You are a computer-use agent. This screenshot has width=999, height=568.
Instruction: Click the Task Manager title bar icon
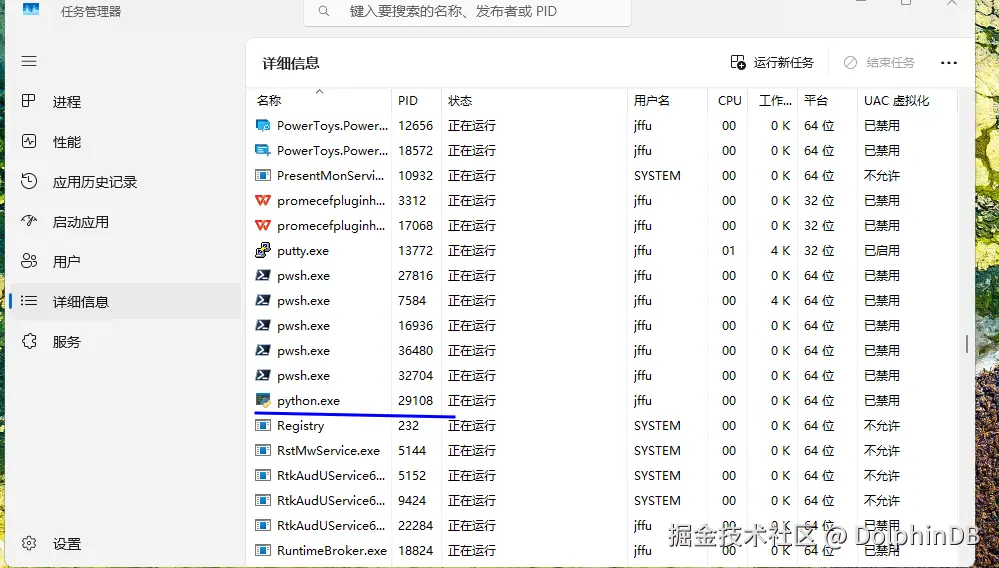31,9
